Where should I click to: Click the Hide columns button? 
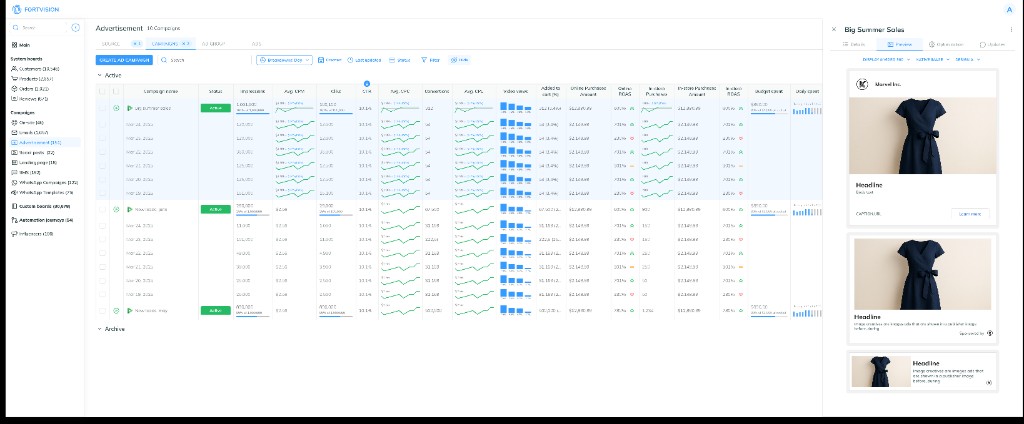460,59
